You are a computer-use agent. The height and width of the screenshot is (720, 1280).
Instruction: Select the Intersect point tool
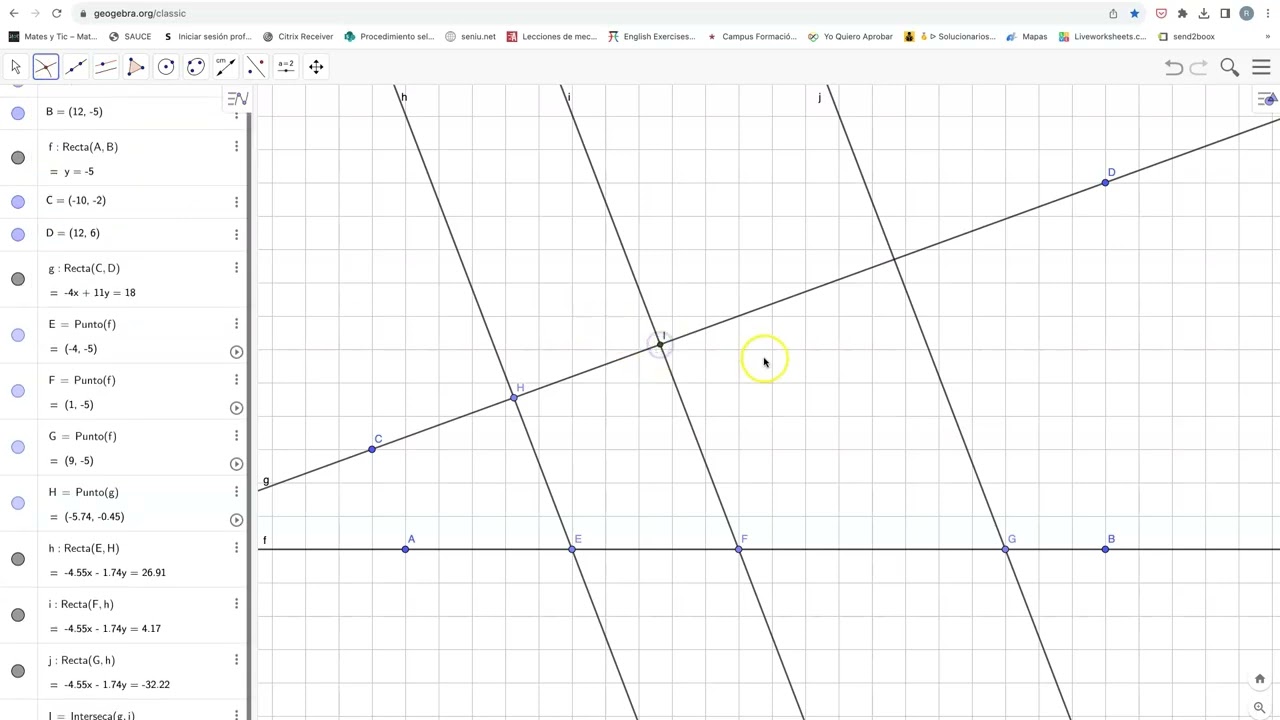(x=45, y=66)
